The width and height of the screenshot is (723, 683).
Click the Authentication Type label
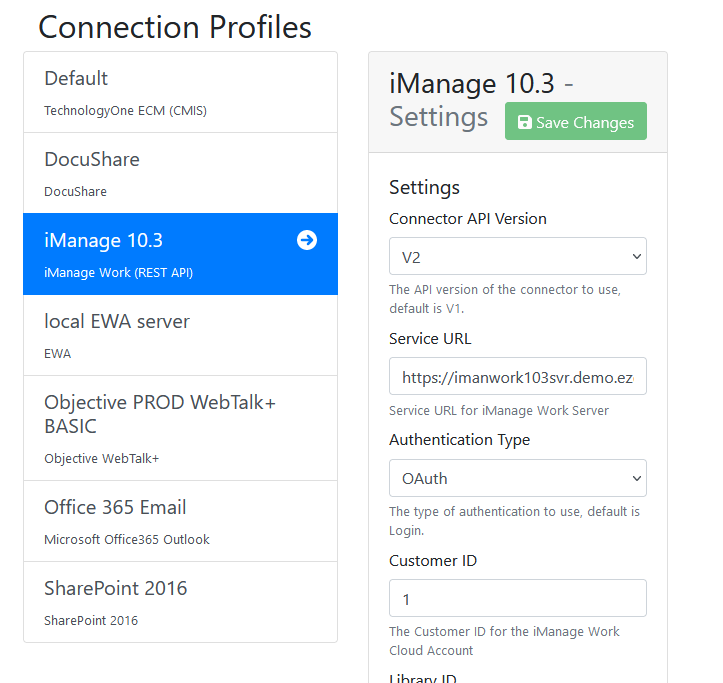(459, 440)
